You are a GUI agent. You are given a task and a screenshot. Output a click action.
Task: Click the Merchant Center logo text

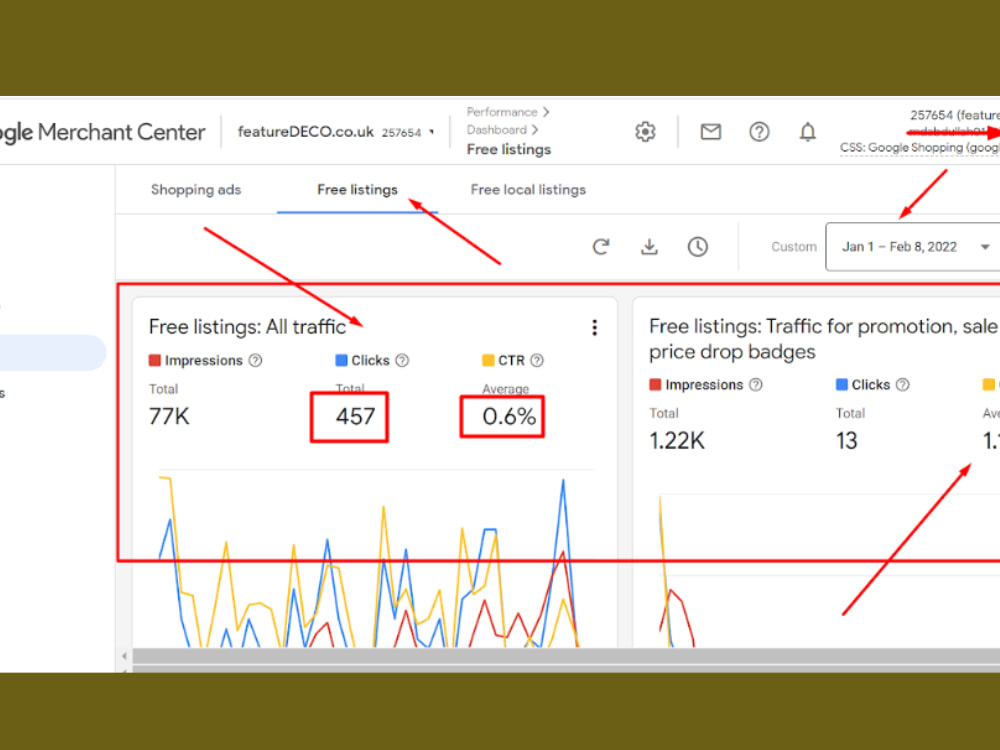[x=102, y=132]
